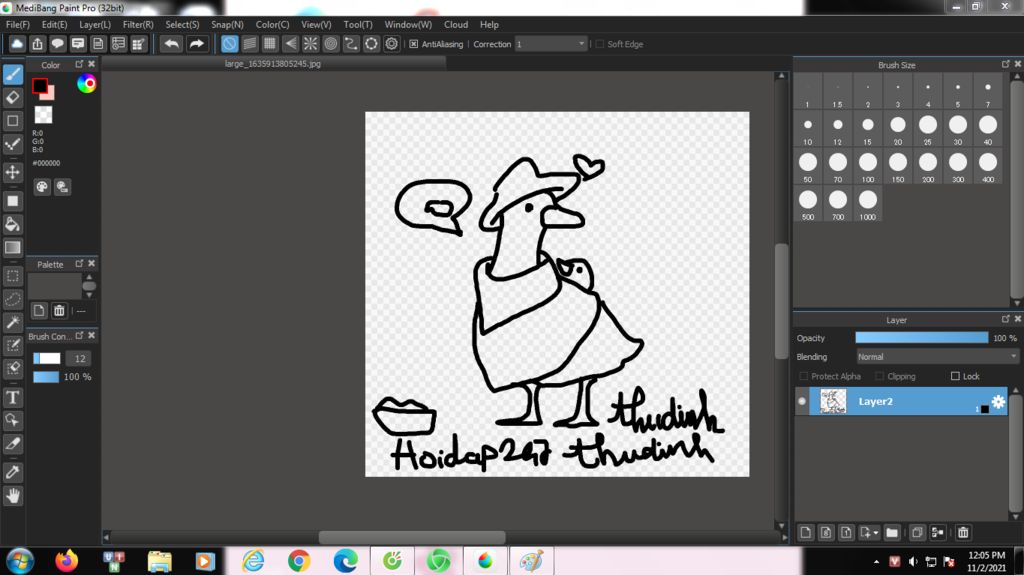Choose brush size 400
Viewport: 1024px width, 575px height.
point(988,167)
